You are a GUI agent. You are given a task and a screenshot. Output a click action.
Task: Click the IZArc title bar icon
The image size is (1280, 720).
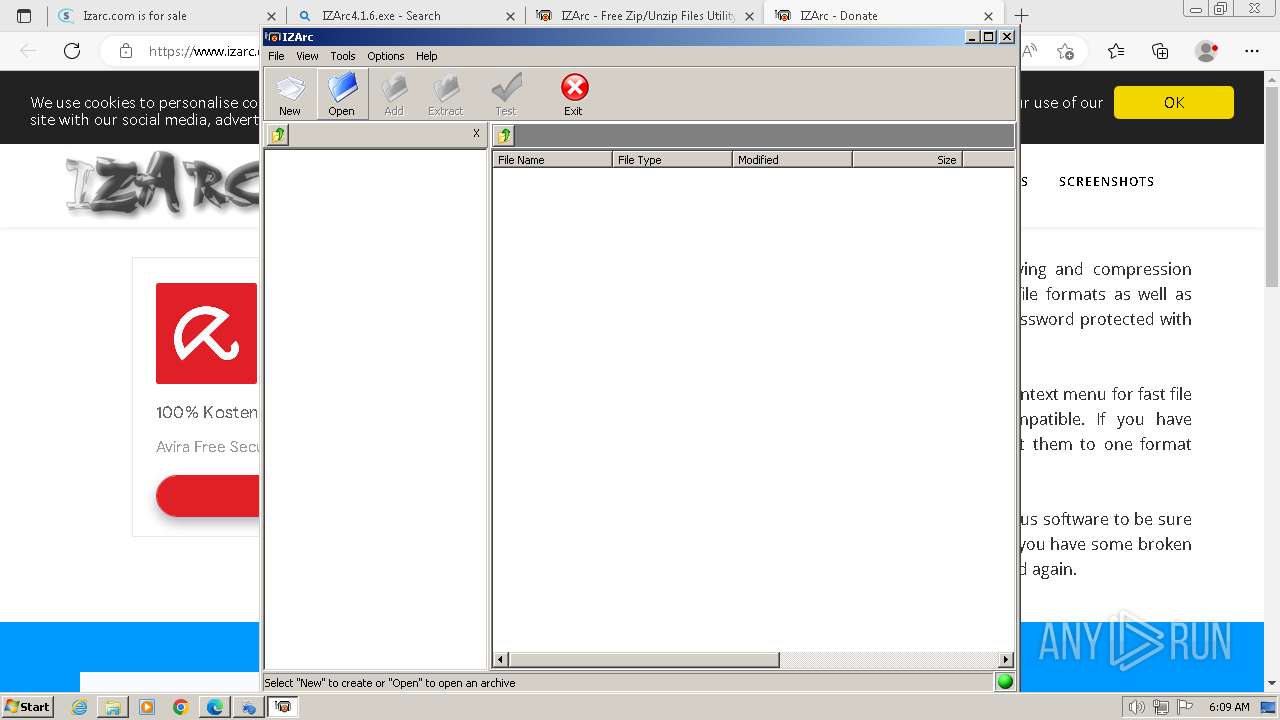coord(272,37)
